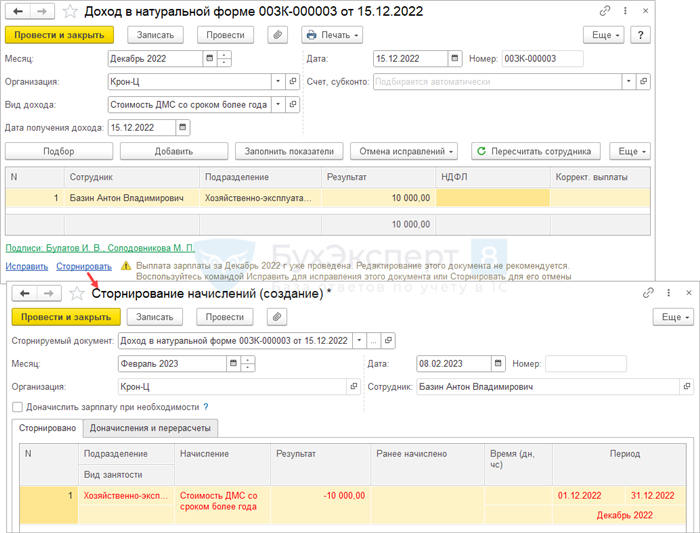This screenshot has height=533, width=700.
Task: Click -10 000,00 result cell
Action: (321, 504)
